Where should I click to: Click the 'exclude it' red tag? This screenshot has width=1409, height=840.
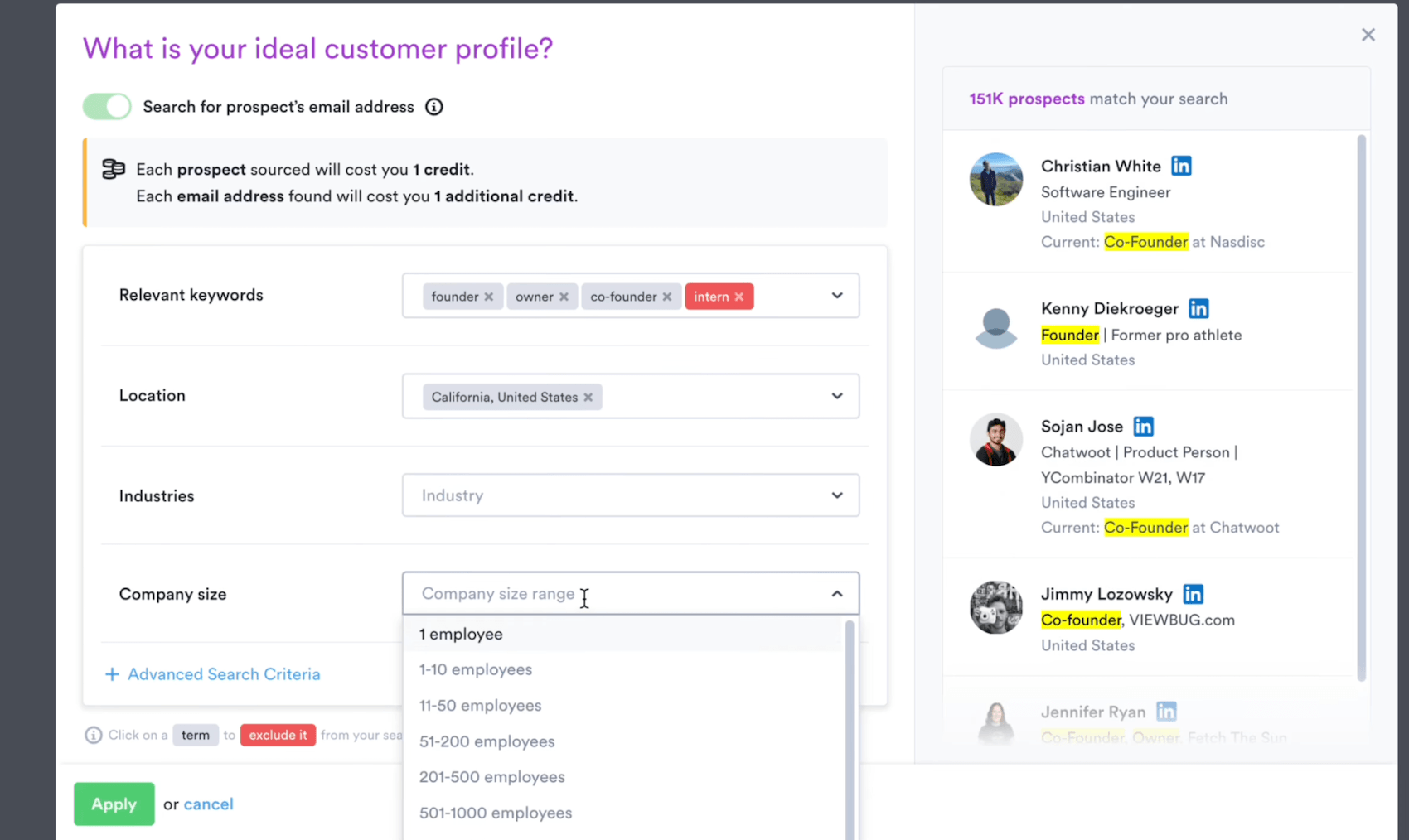(x=278, y=735)
